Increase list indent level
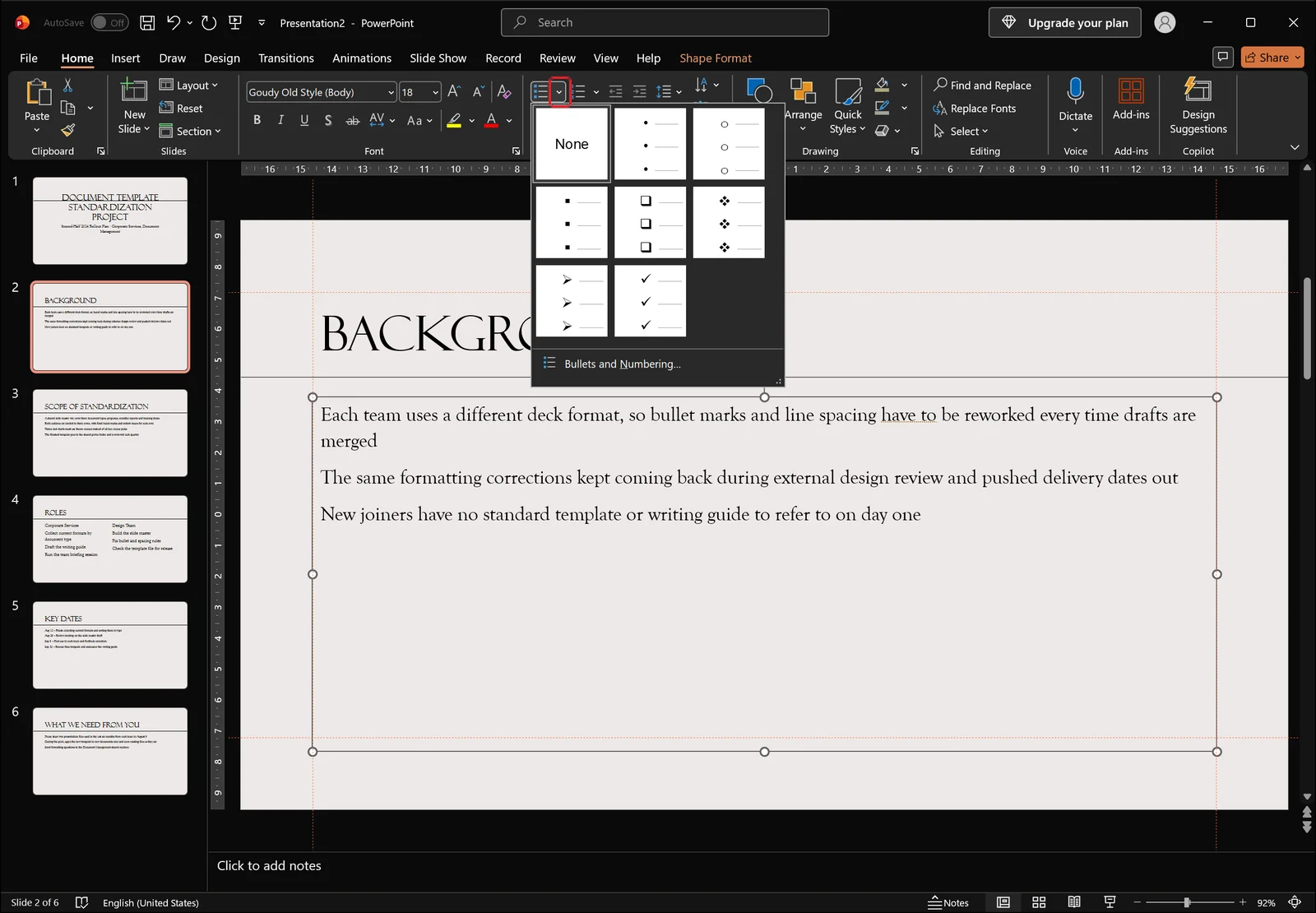 (639, 92)
